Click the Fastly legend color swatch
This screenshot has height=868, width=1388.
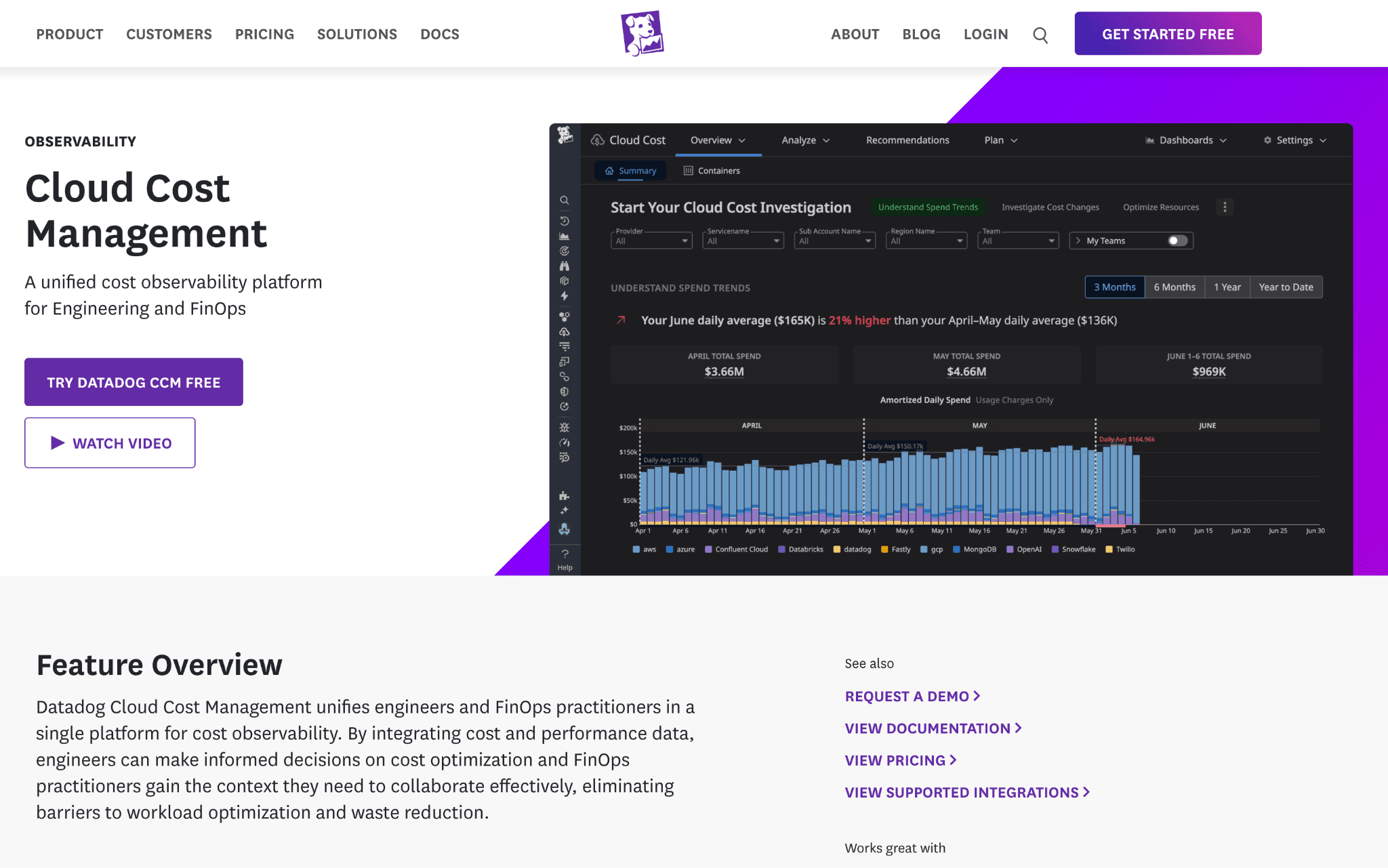[884, 550]
